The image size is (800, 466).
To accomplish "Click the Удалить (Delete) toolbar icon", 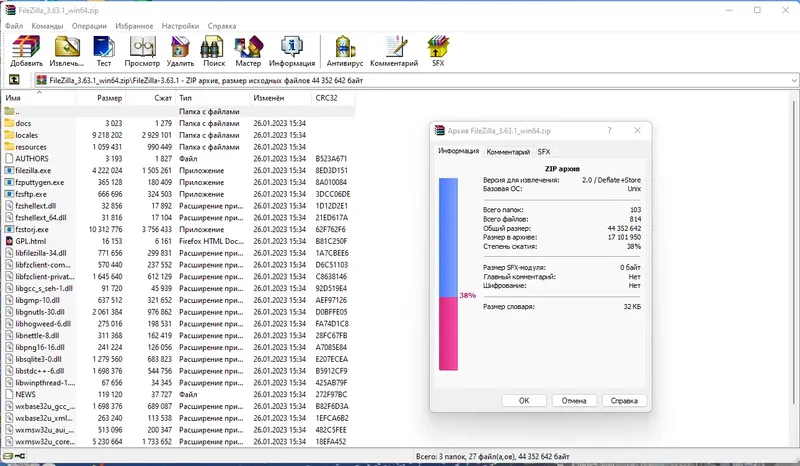I will [180, 51].
